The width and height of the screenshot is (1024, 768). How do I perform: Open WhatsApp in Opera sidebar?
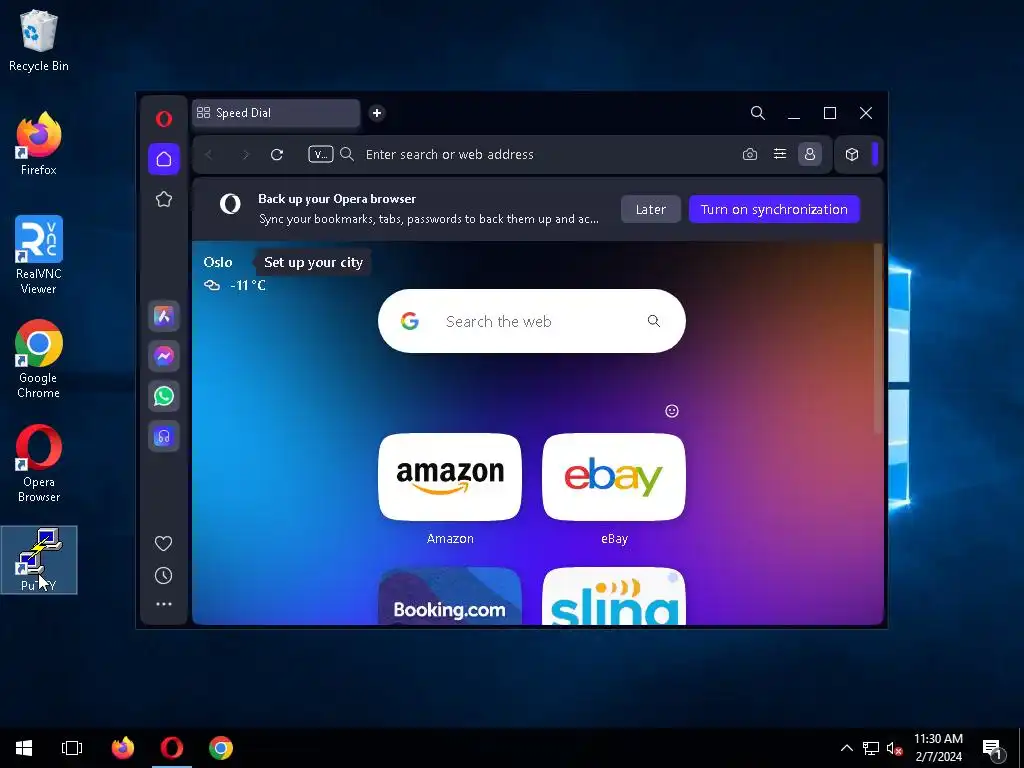pyautogui.click(x=164, y=396)
